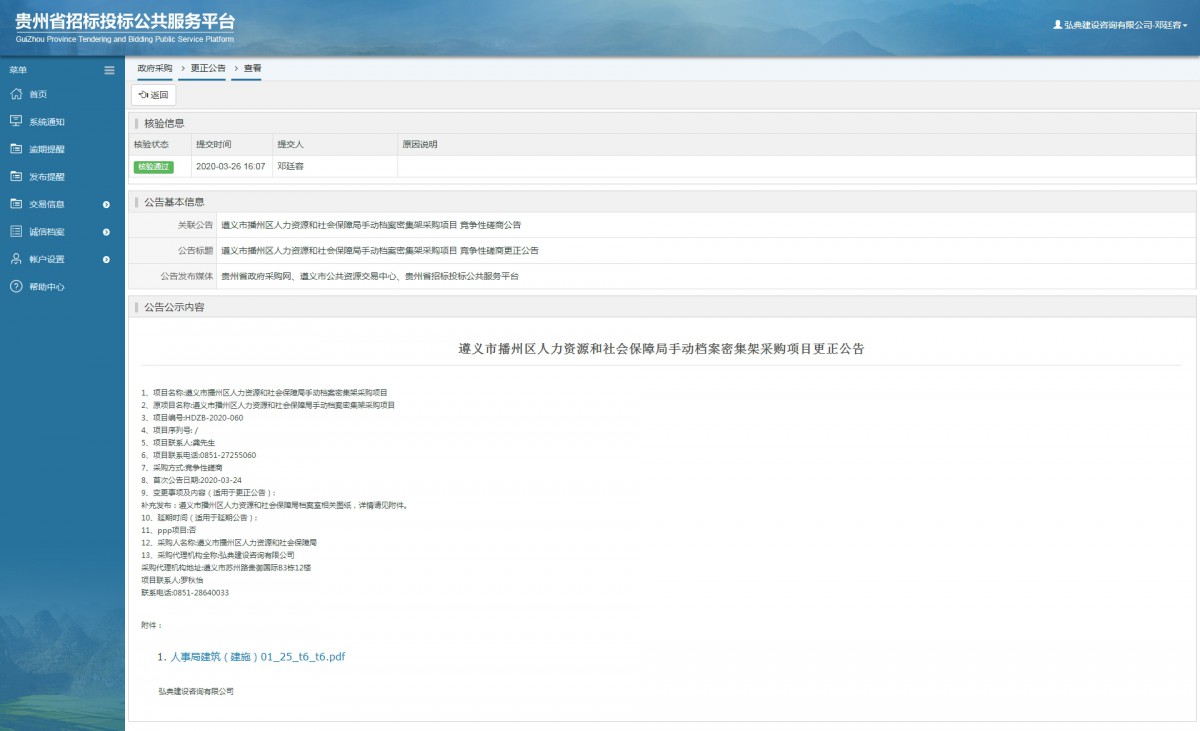Open the 人事局建筑 PDF attachment link

point(257,657)
